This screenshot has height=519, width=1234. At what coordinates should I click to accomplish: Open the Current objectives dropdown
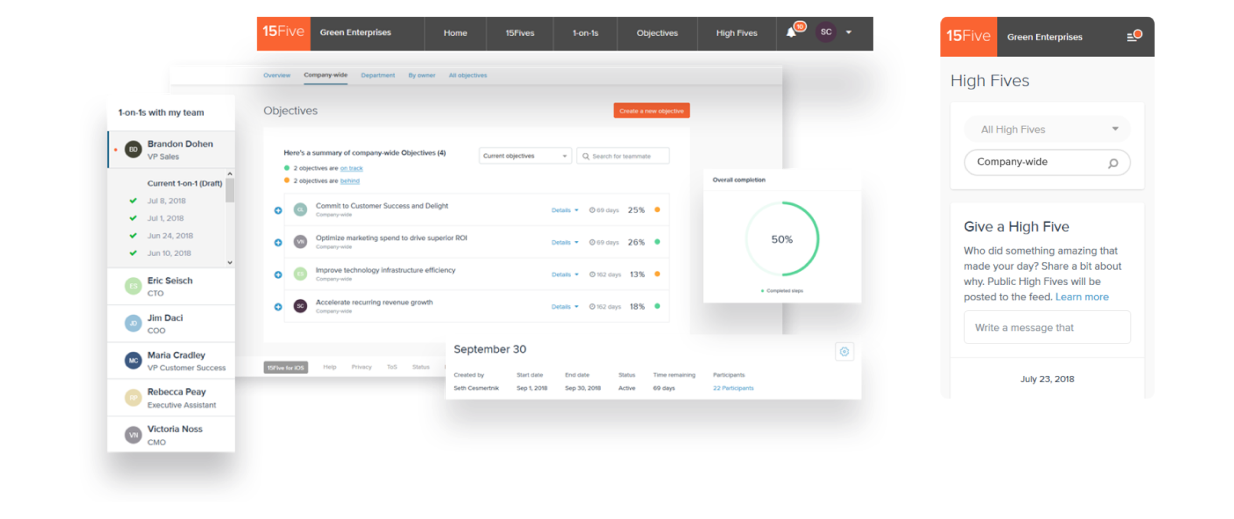525,156
